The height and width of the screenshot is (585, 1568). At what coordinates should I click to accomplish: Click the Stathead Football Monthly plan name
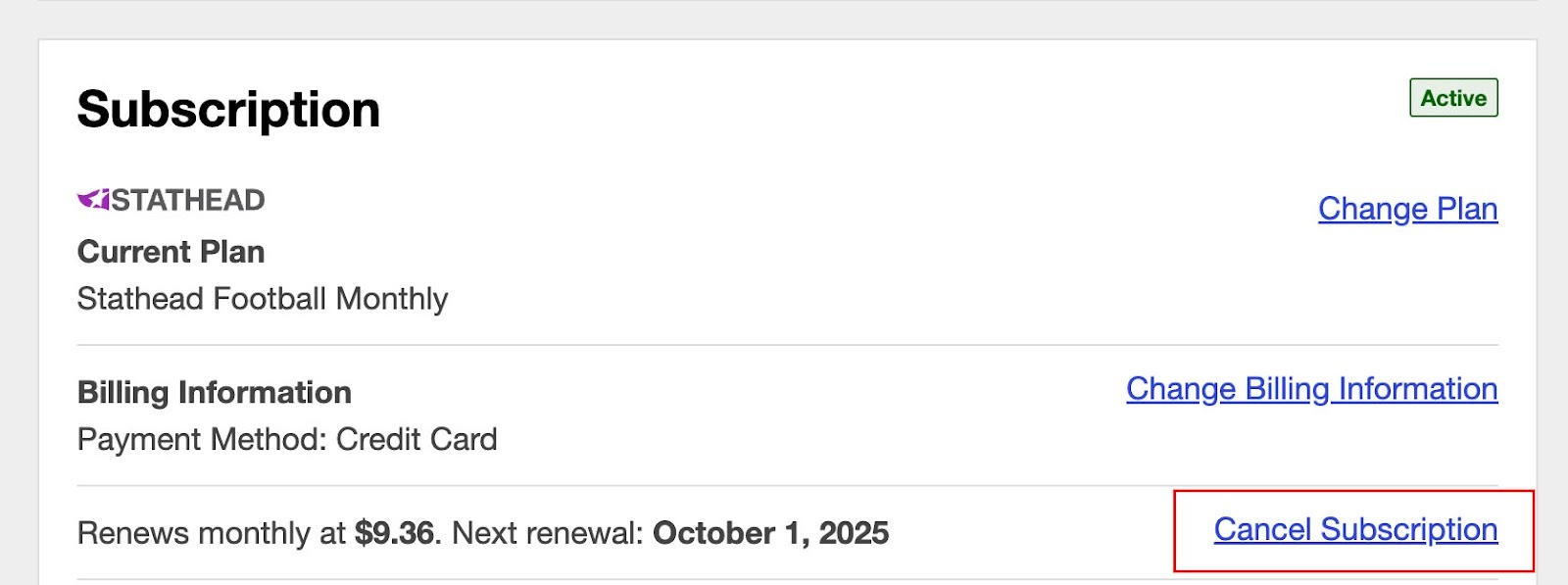click(x=263, y=299)
